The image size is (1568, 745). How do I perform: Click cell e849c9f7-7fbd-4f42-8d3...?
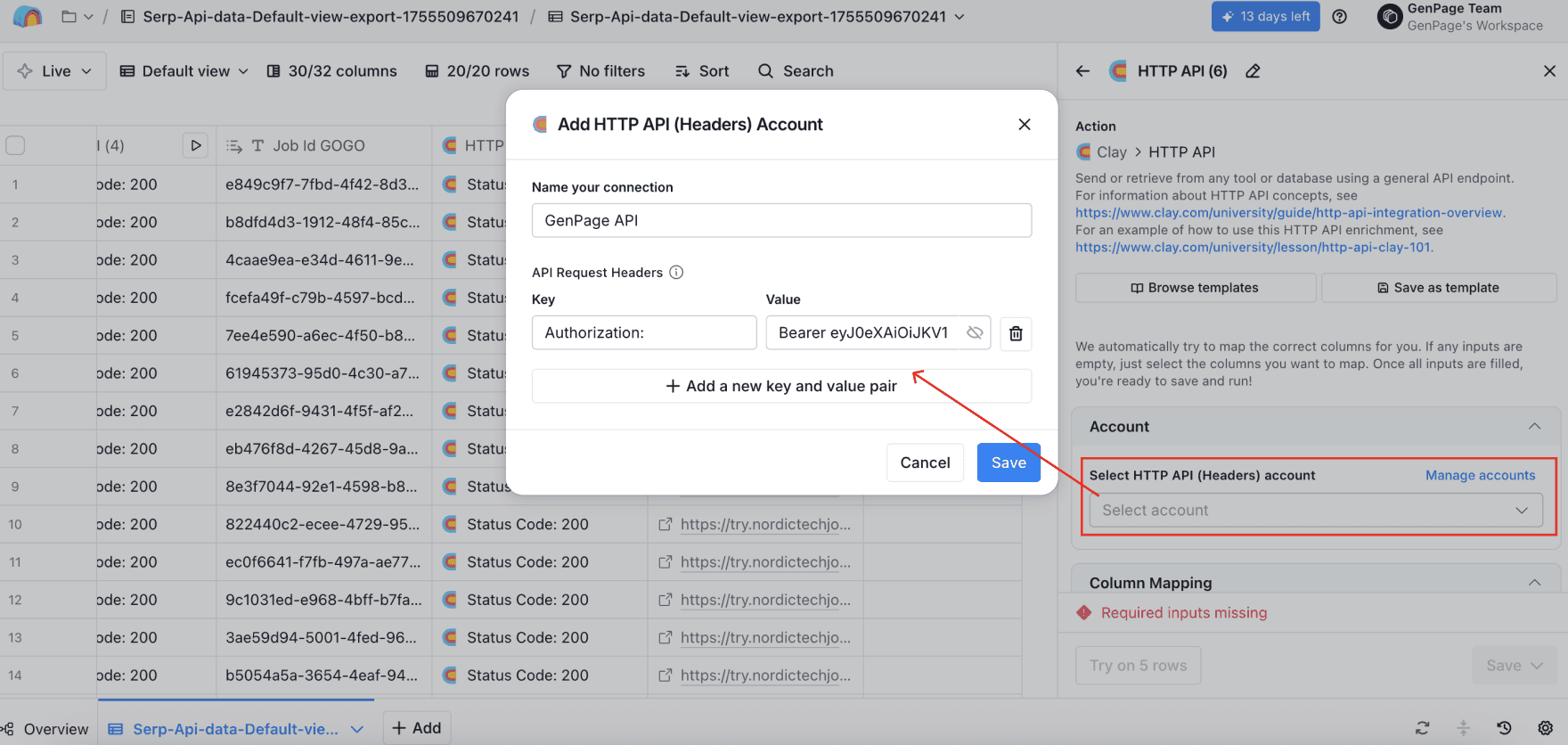click(323, 184)
